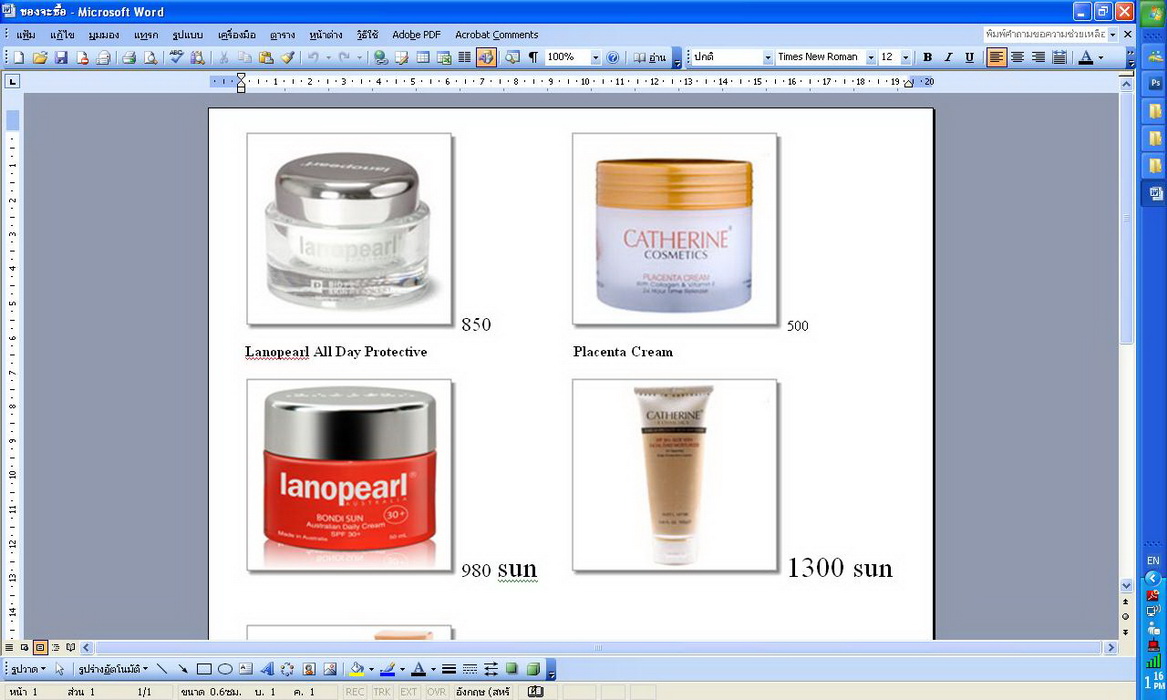Open the Document Map icon
The image size is (1167, 700).
coord(512,57)
